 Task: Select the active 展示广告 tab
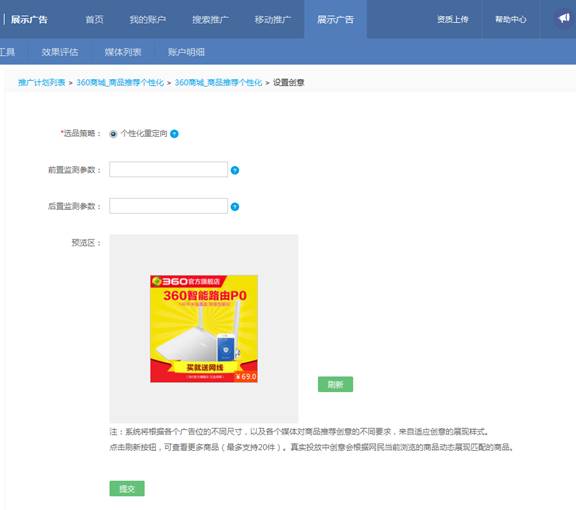tap(335, 19)
